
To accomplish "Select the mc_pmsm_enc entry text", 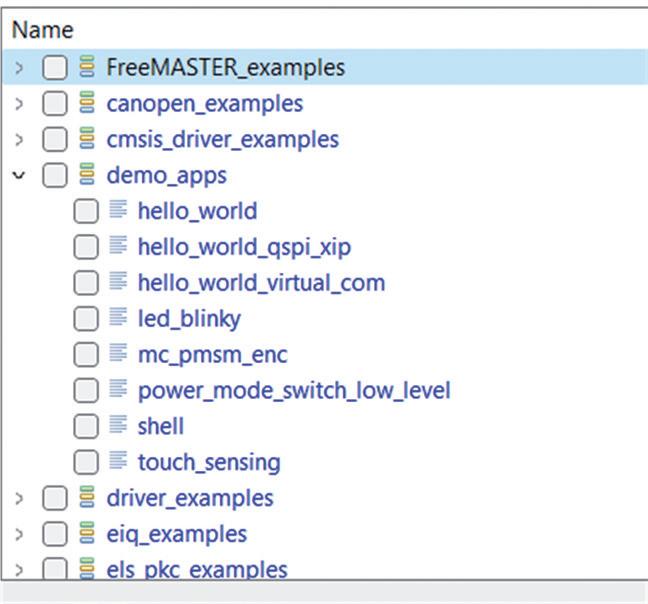I will coord(213,355).
